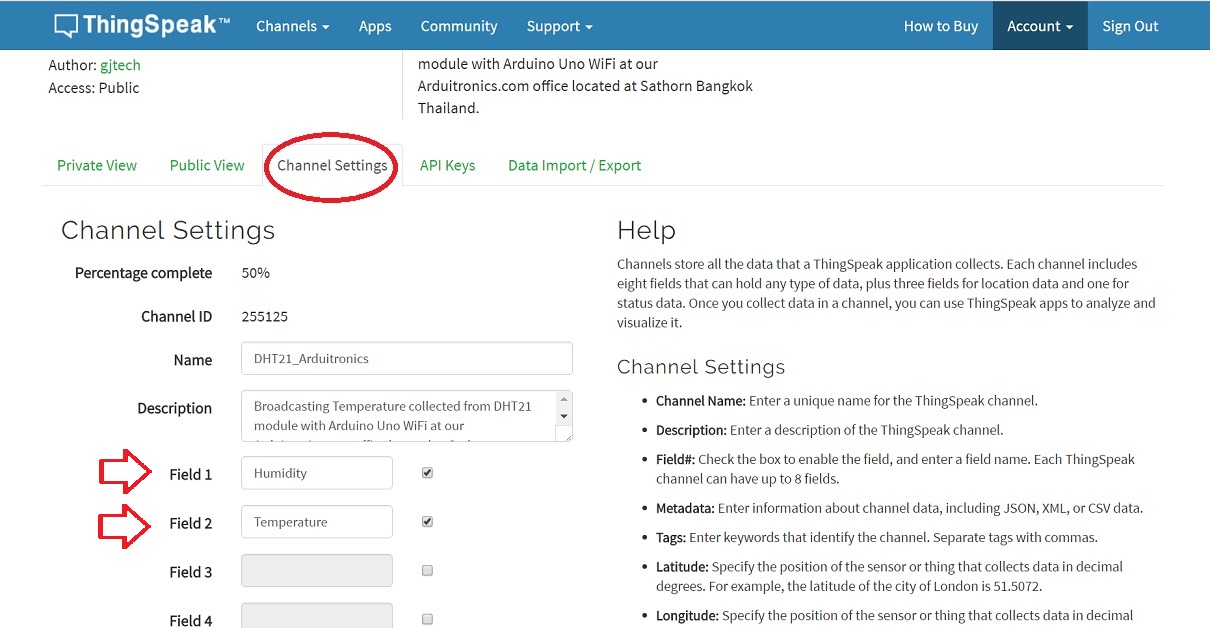
Task: Click the Help panel Channel Settings subheading
Action: (701, 367)
